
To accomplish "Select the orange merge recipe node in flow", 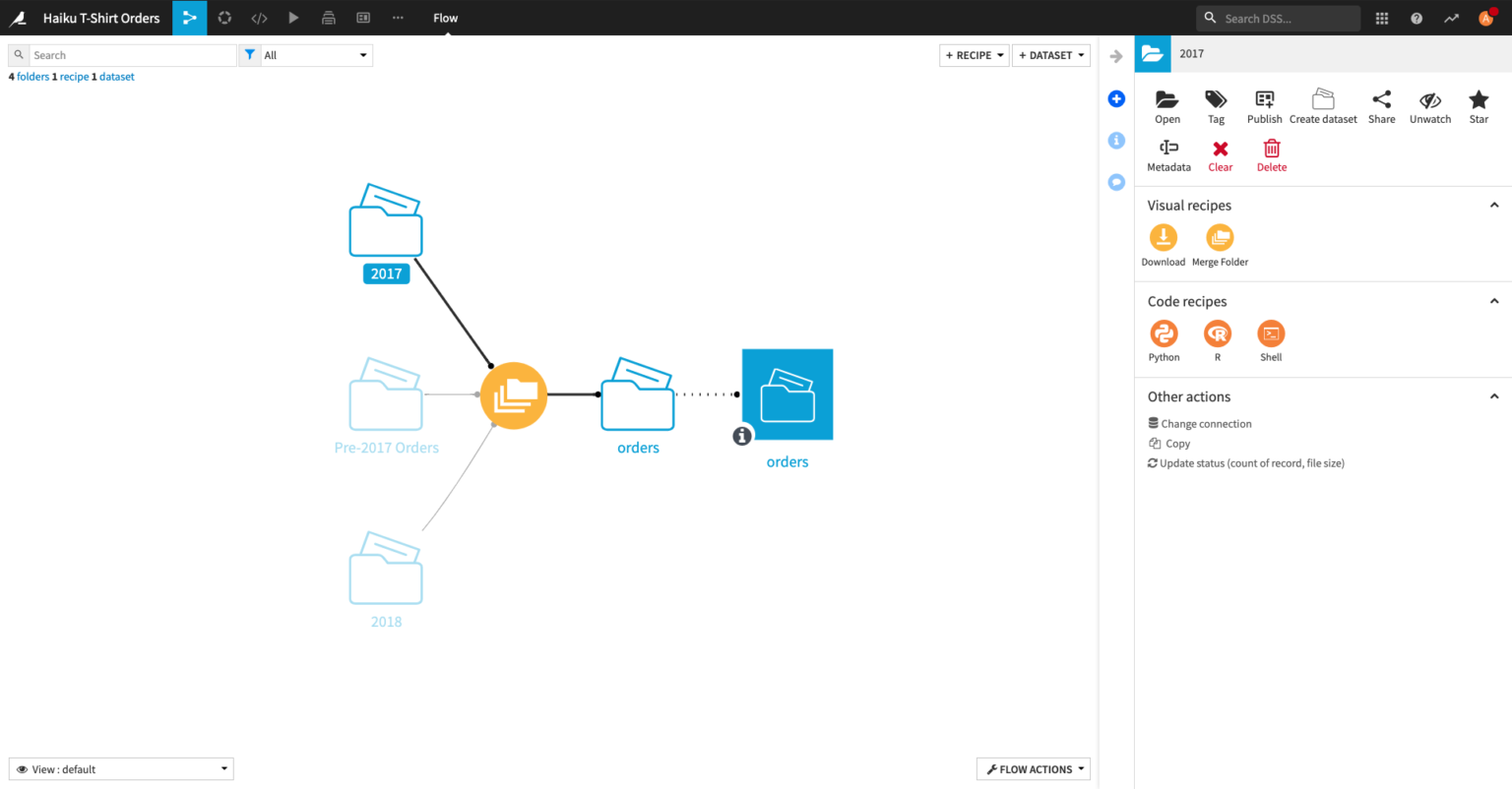I will pyautogui.click(x=513, y=395).
